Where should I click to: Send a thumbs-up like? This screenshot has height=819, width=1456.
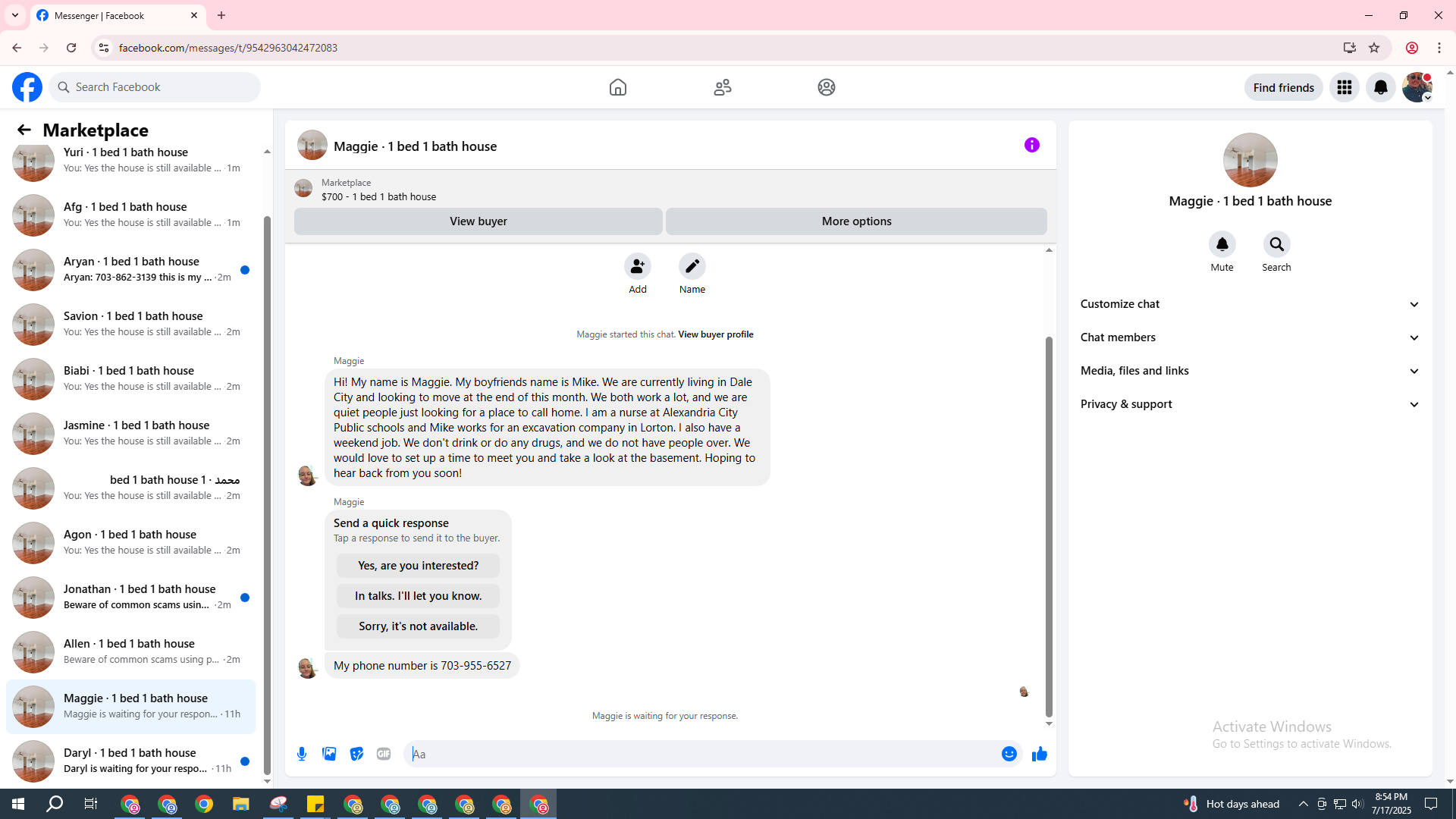tap(1040, 754)
